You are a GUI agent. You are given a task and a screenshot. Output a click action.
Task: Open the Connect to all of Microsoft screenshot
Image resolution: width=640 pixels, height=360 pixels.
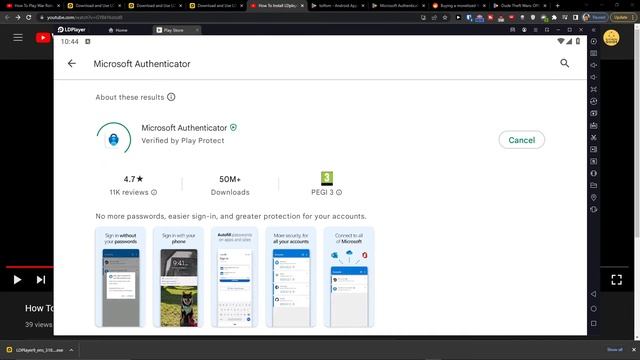pyautogui.click(x=349, y=278)
